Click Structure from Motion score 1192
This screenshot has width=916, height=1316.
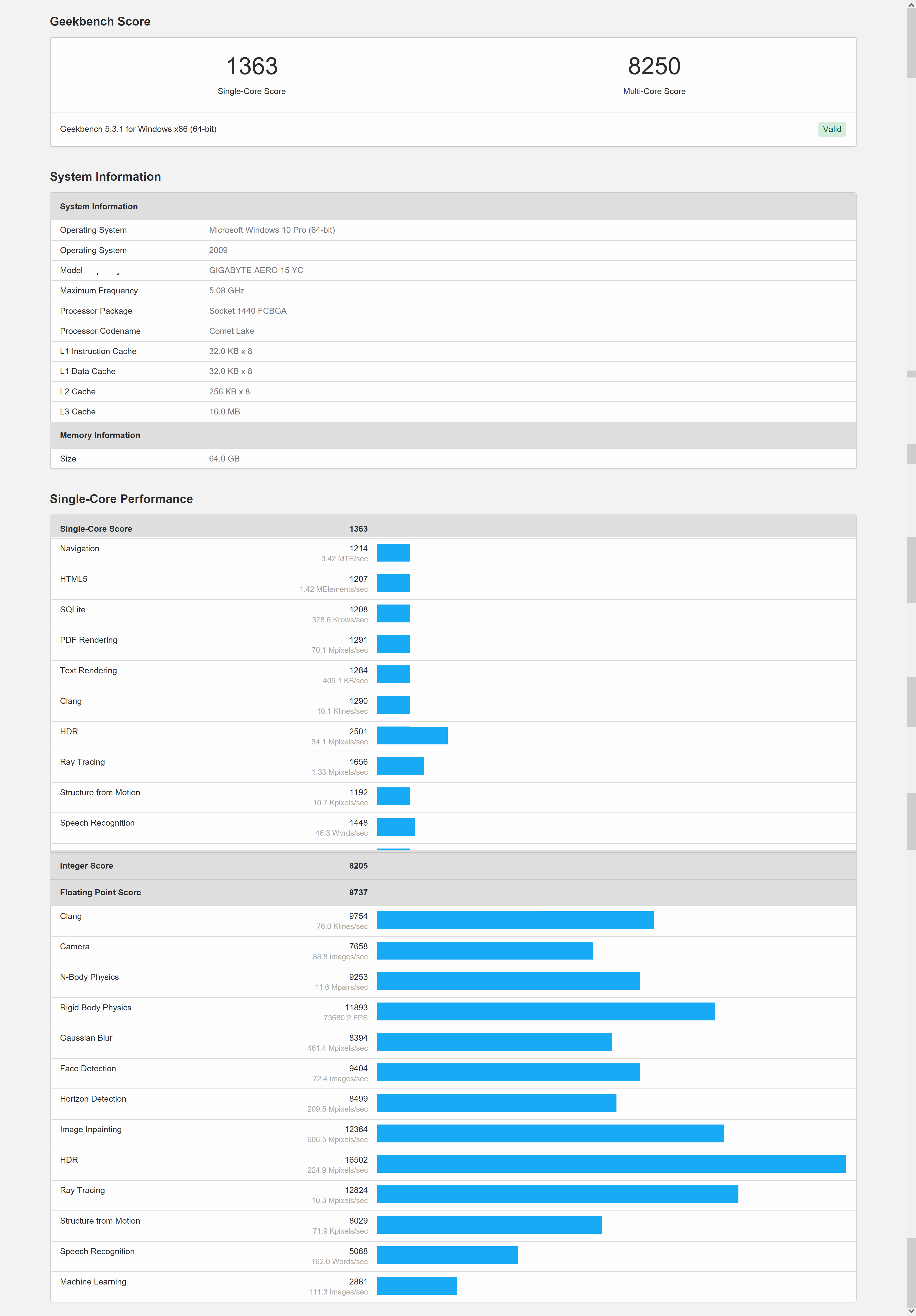(359, 792)
